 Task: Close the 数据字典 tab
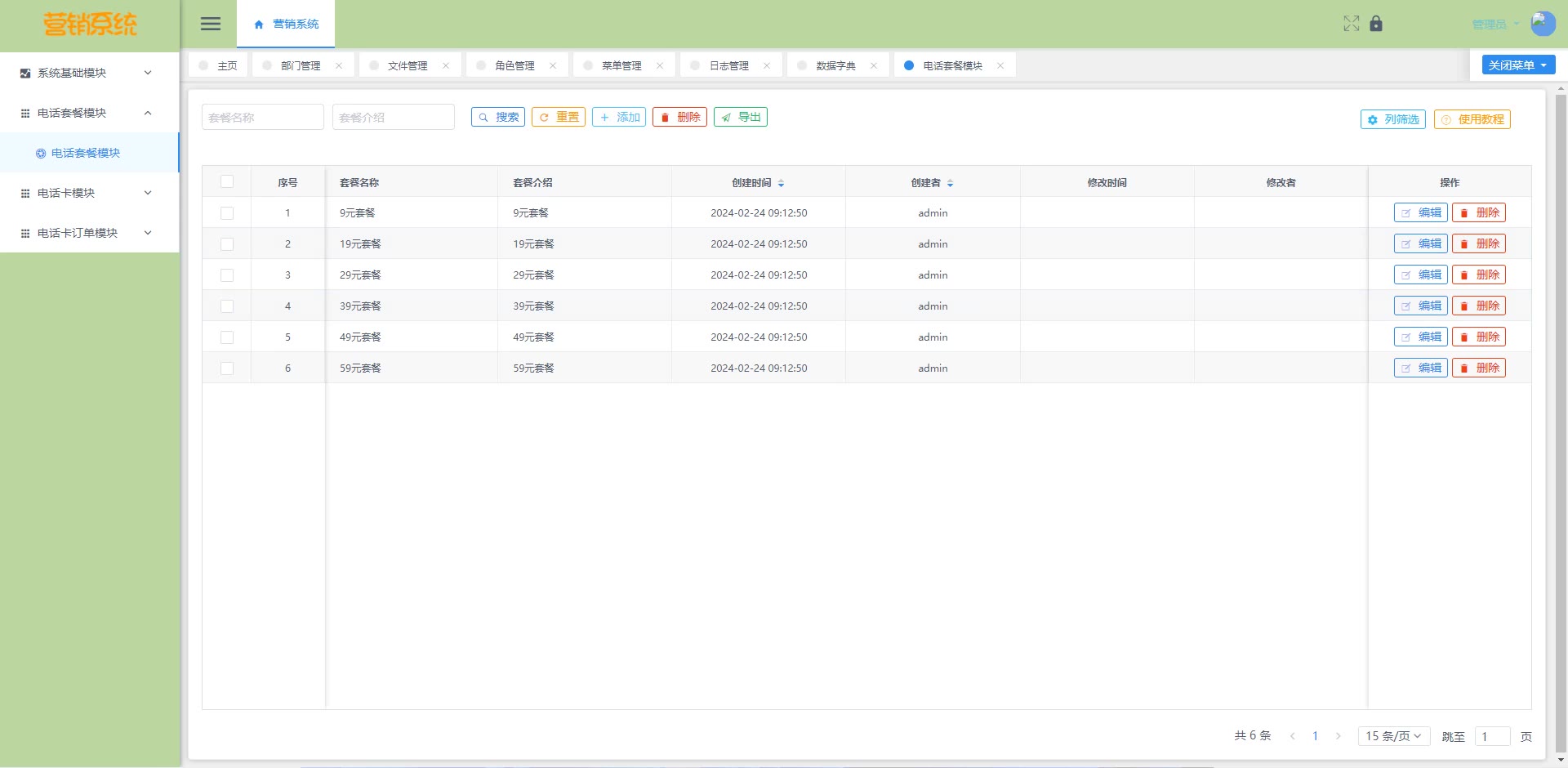point(874,65)
